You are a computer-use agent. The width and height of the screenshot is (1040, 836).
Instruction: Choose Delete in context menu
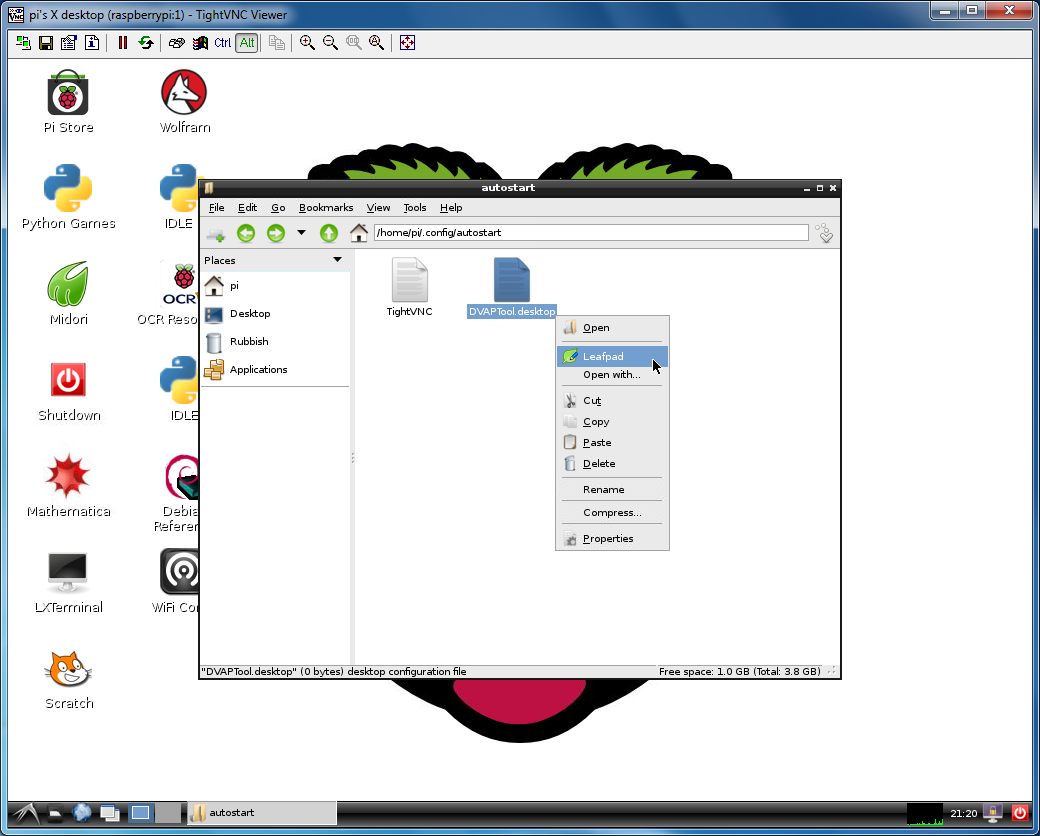tap(612, 464)
